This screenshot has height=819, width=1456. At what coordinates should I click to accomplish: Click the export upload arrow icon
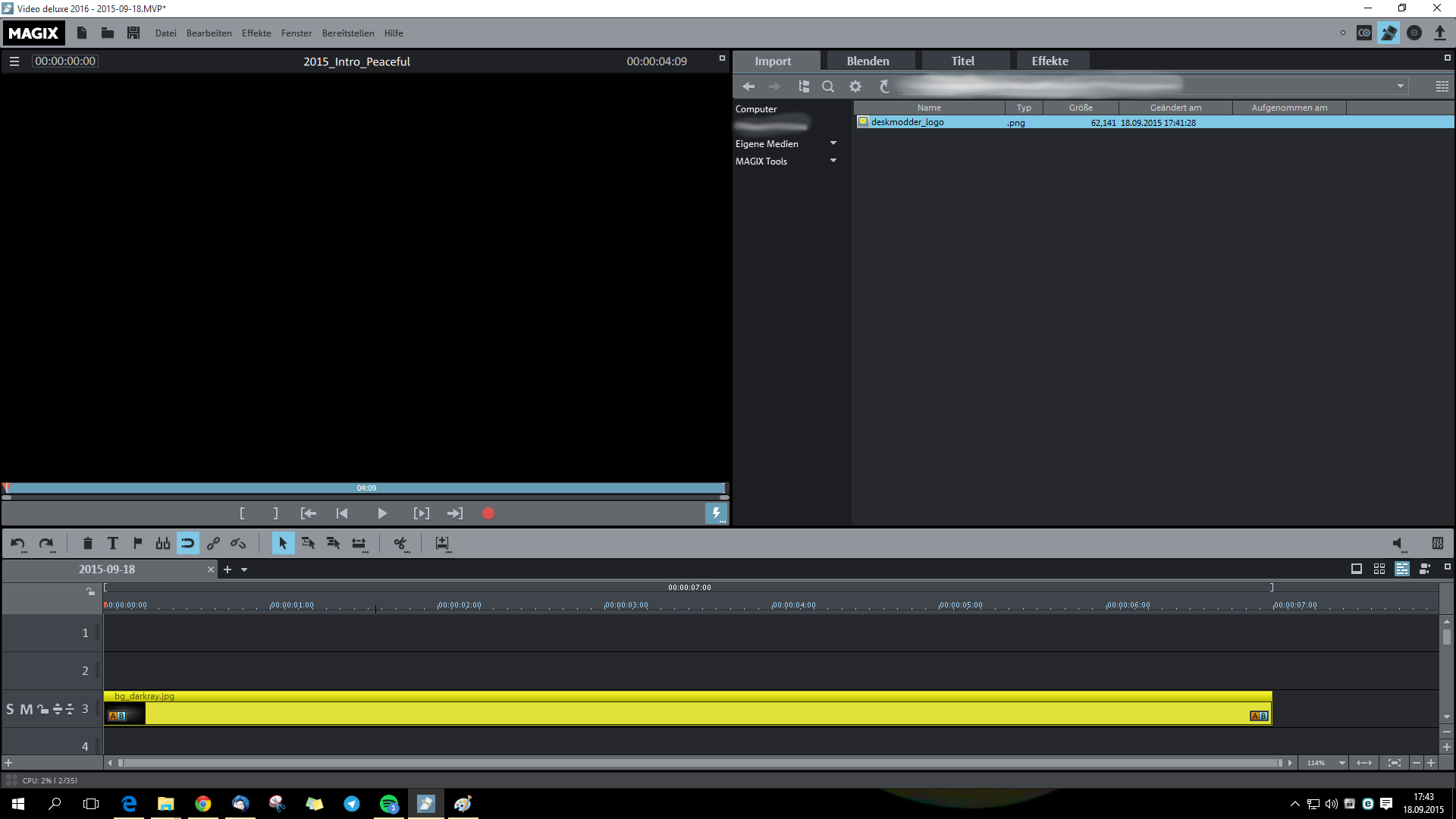1439,33
